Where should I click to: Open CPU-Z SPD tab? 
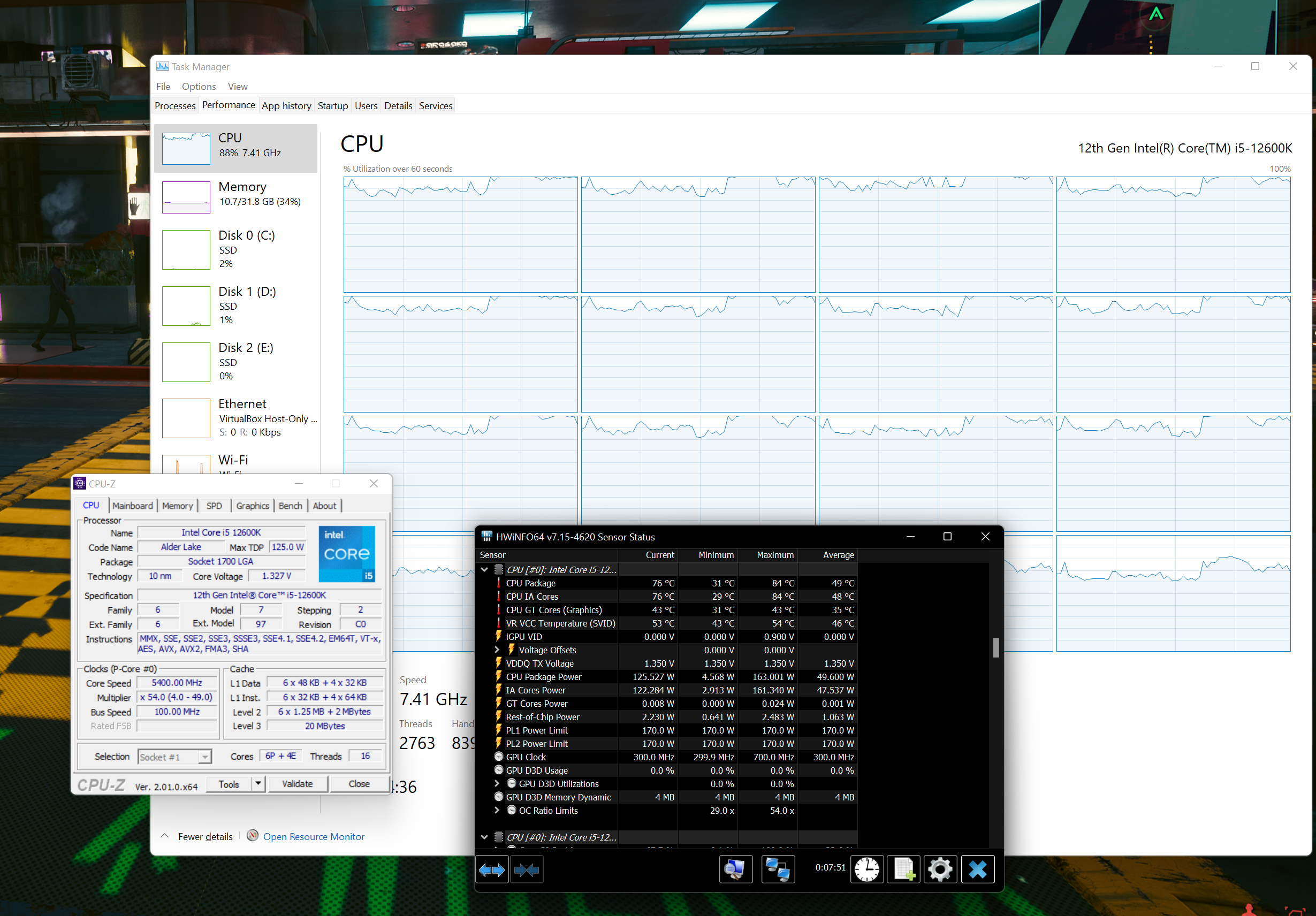click(x=215, y=505)
